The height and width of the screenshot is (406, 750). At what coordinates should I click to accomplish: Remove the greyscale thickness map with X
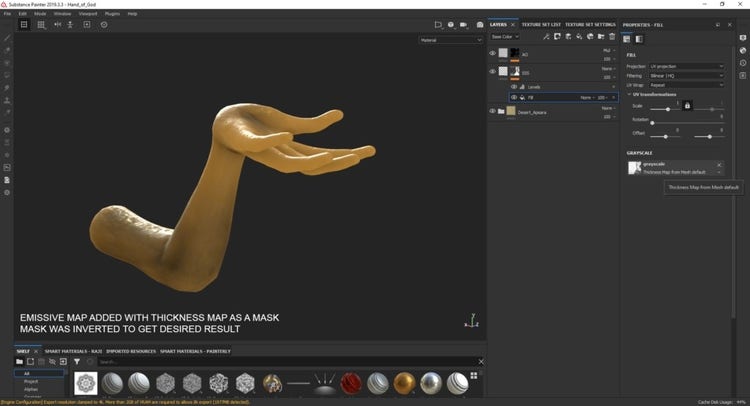(718, 164)
